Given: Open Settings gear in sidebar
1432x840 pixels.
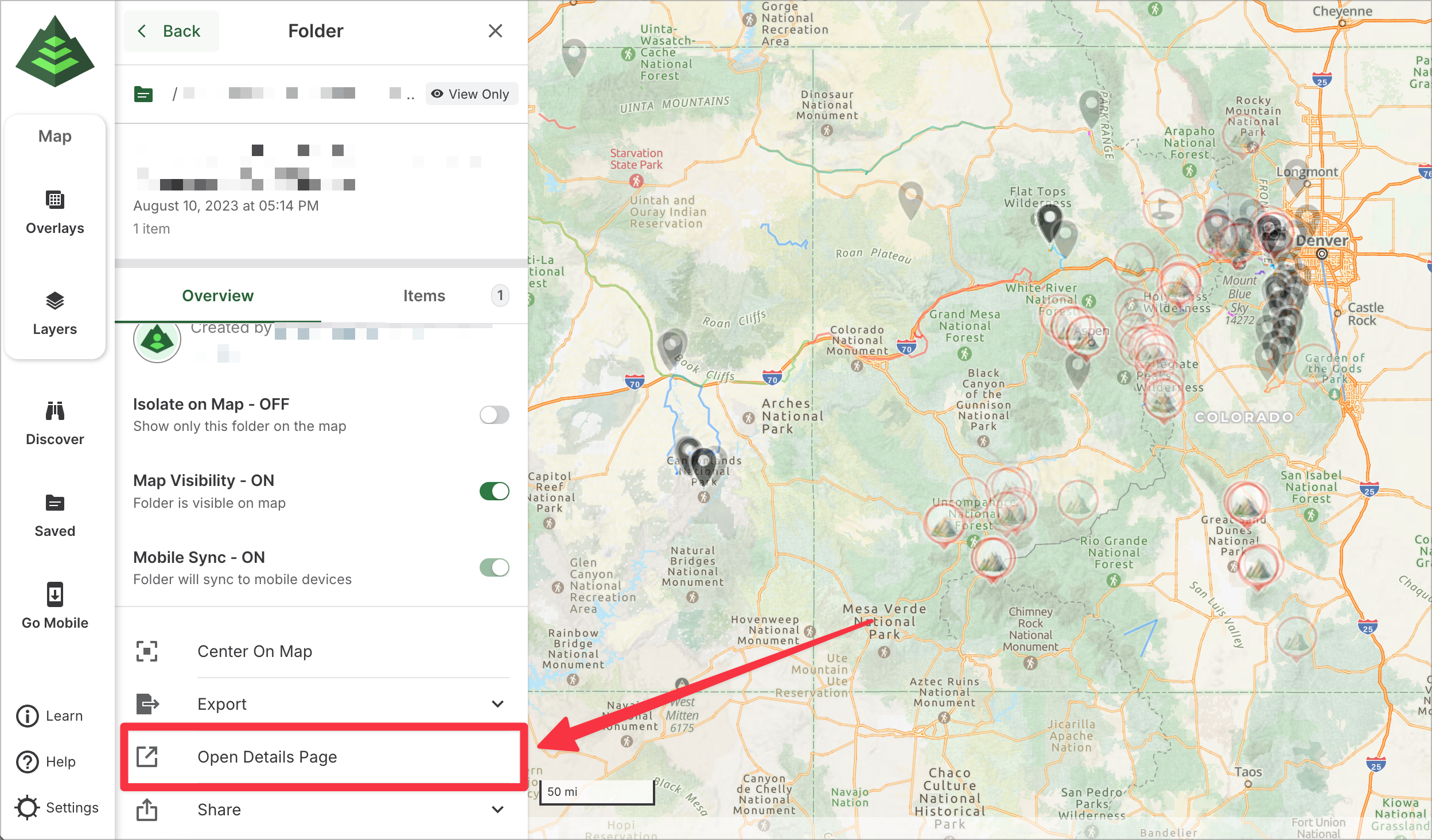Looking at the screenshot, I should (x=28, y=808).
